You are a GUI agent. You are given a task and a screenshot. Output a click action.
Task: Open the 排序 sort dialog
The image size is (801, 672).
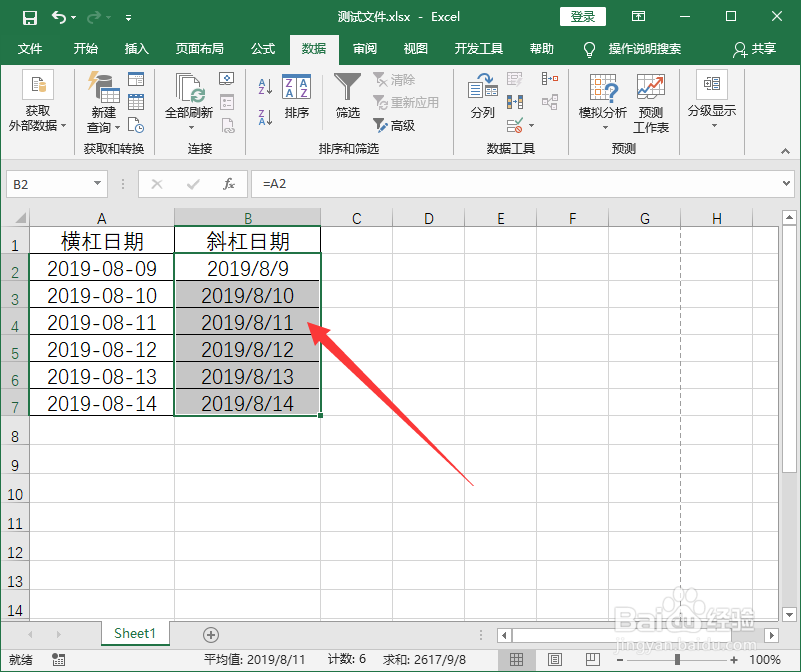click(296, 97)
